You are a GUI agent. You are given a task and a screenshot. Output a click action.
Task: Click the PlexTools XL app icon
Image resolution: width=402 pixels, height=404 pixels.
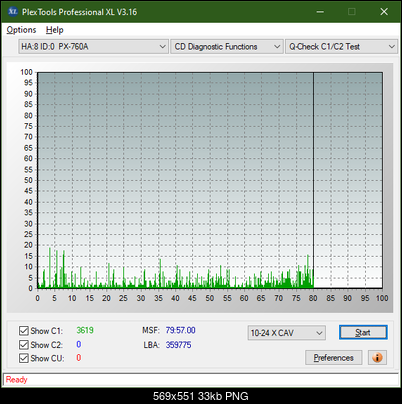point(13,12)
